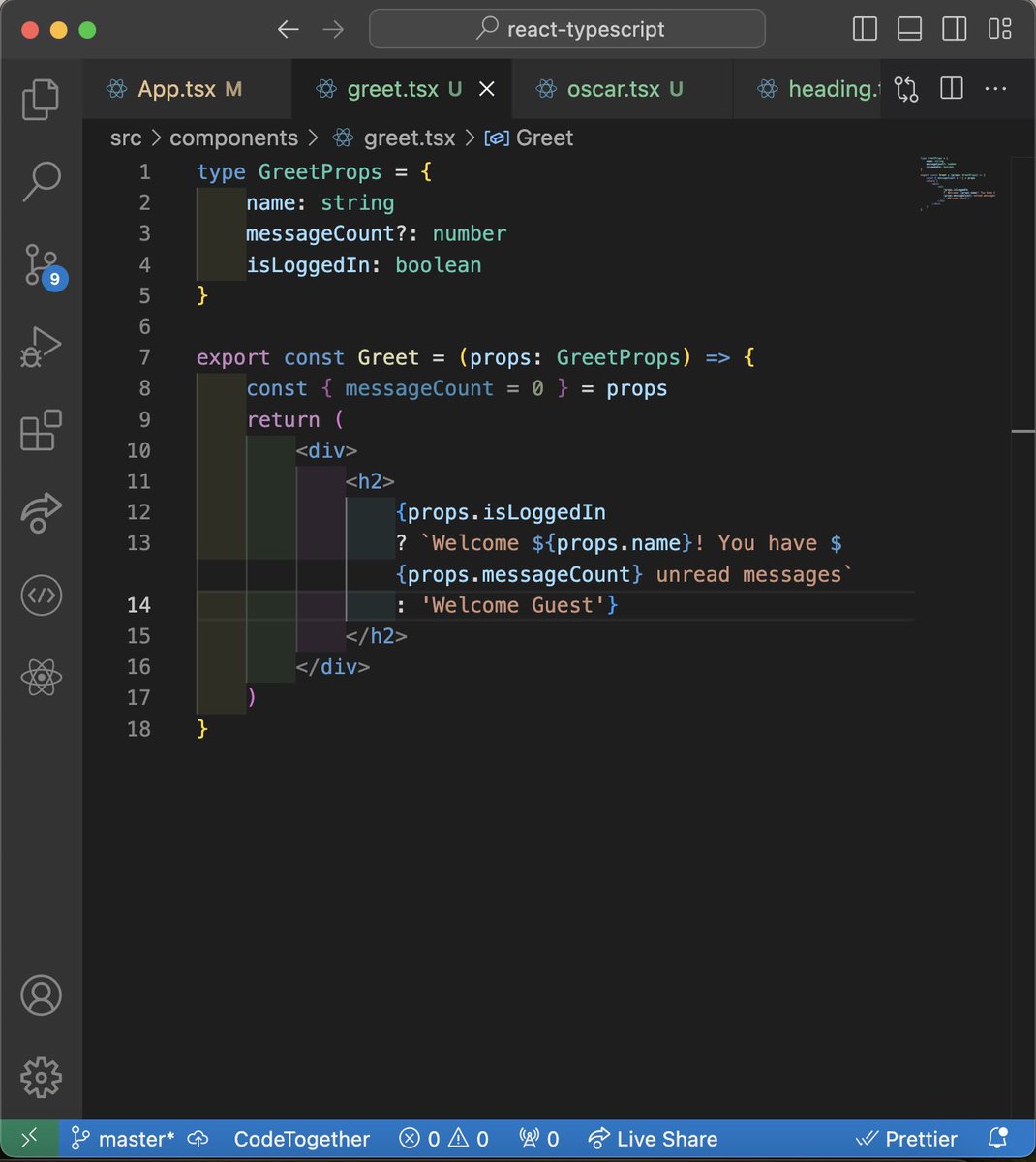Click the ports broadcast indicator showing 0
The width and height of the screenshot is (1036, 1162).
coord(539,1139)
